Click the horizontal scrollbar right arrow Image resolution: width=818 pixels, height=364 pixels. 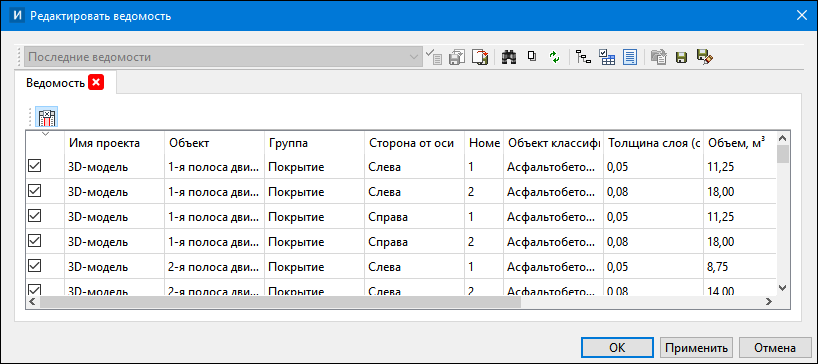pos(768,301)
